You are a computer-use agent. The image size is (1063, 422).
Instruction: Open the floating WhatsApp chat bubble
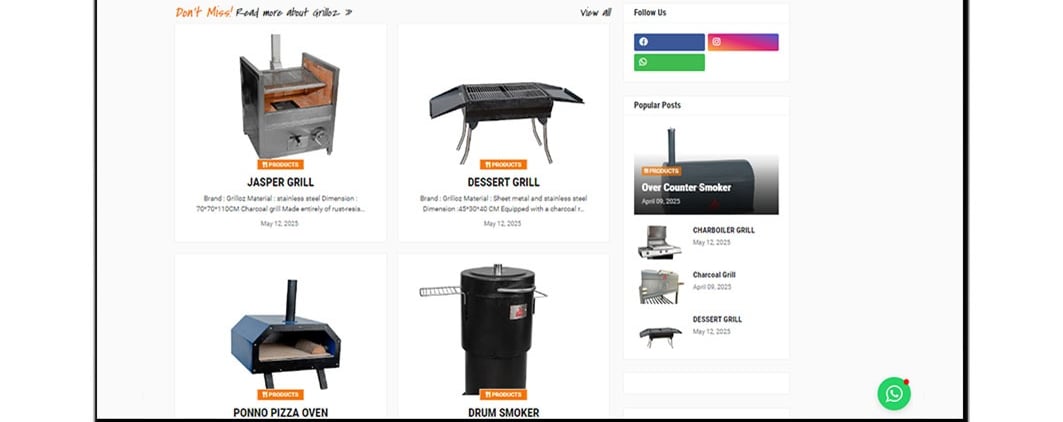pos(894,394)
